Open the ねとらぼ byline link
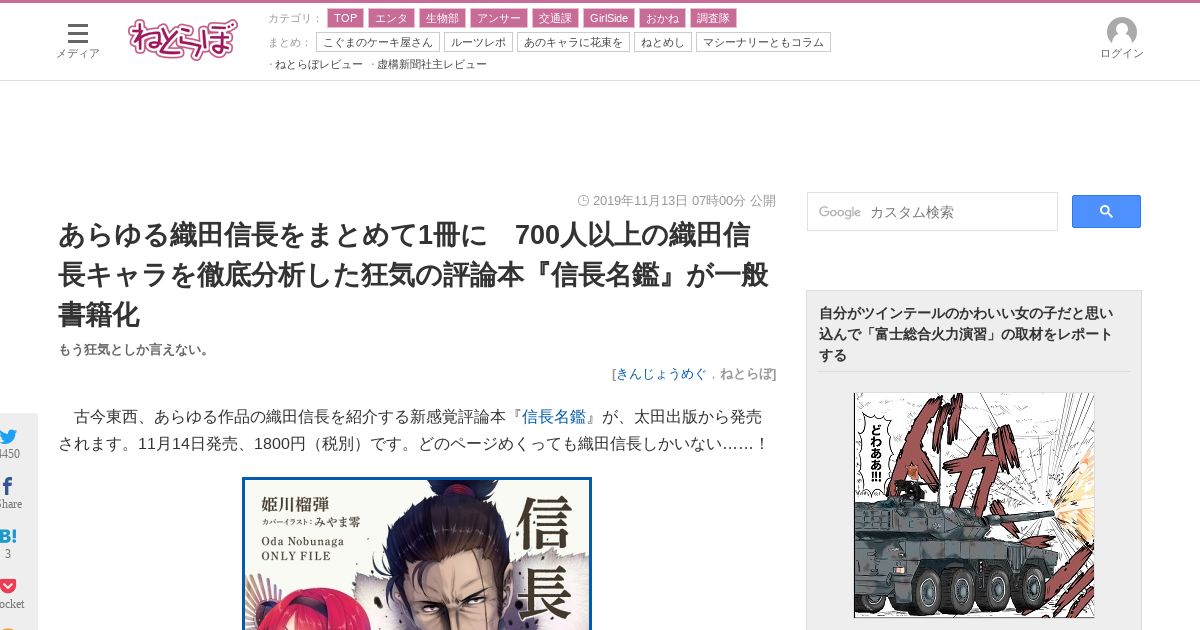The width and height of the screenshot is (1200, 630). point(746,374)
